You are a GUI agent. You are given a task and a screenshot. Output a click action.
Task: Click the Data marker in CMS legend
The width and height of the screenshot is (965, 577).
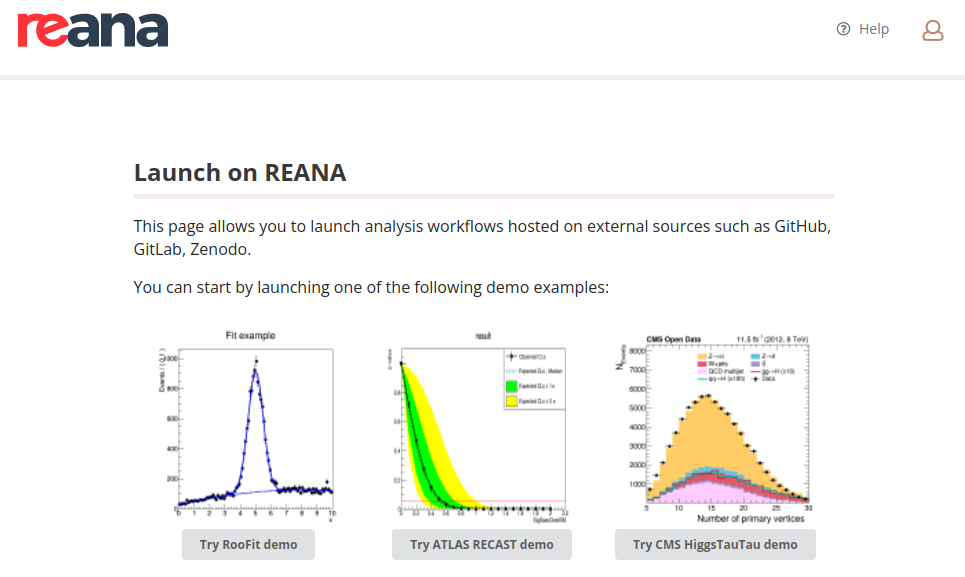755,379
